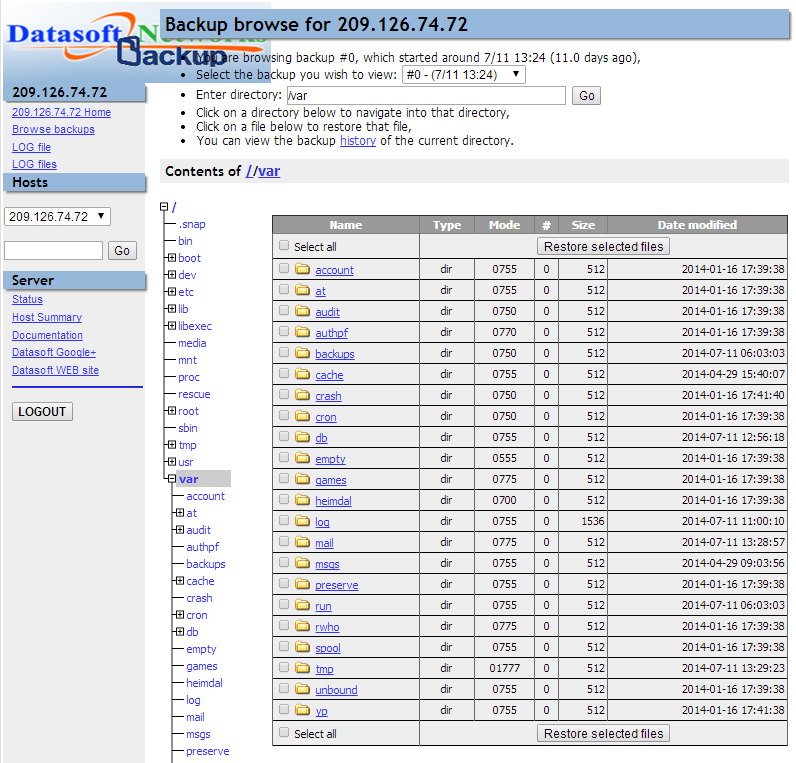Check the top Select all checkbox
796x763 pixels.
pyautogui.click(x=285, y=246)
